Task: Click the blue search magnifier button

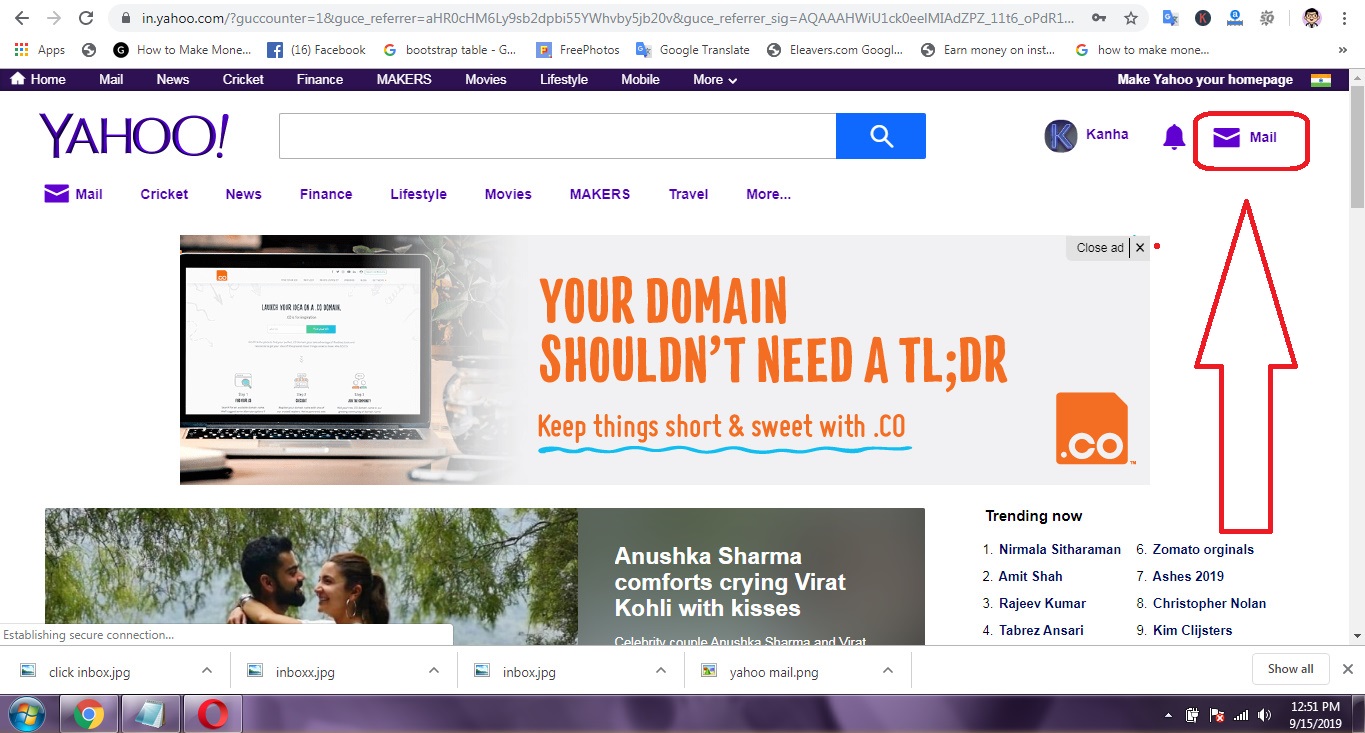Action: (880, 136)
